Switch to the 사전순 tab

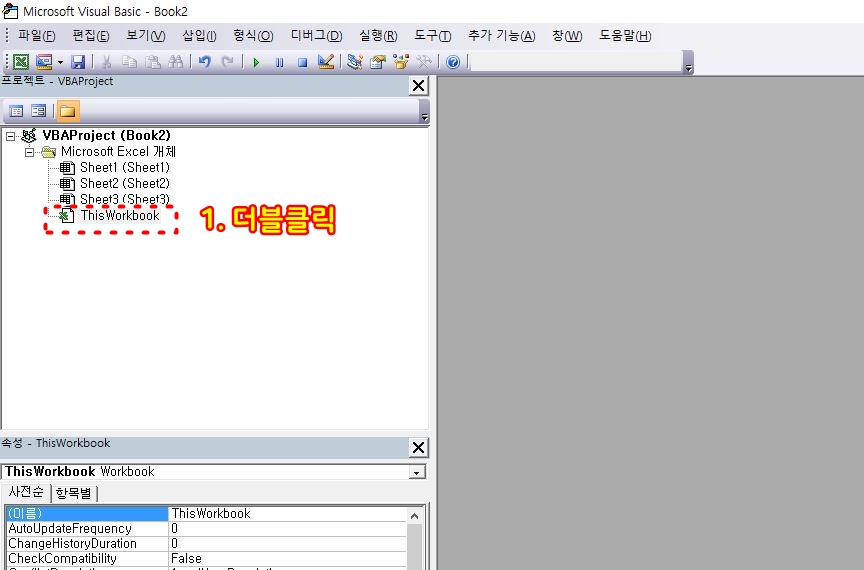26,492
